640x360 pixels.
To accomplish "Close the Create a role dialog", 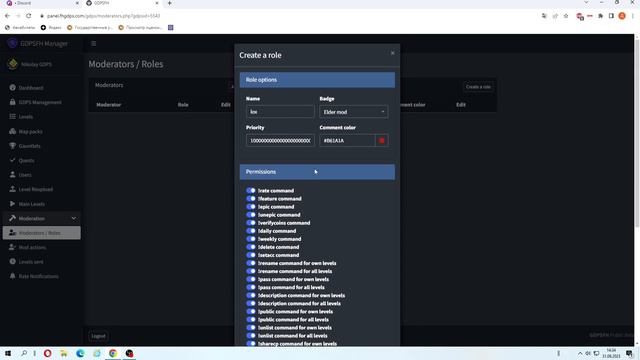I will click(392, 53).
